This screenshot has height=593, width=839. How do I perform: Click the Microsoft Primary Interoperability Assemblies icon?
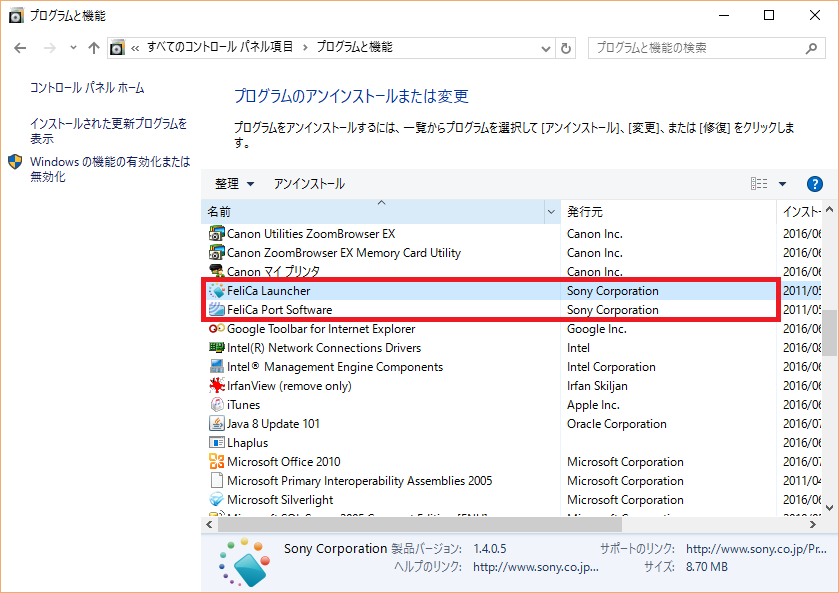(x=217, y=480)
